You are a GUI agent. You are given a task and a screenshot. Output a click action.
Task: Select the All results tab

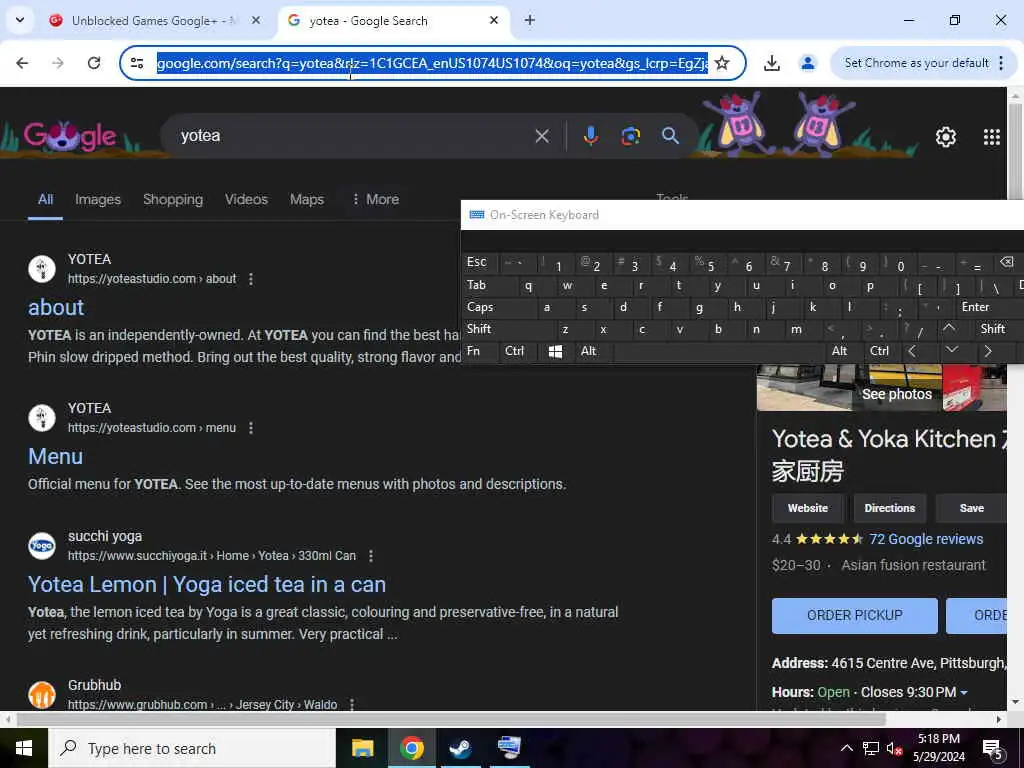coord(45,199)
